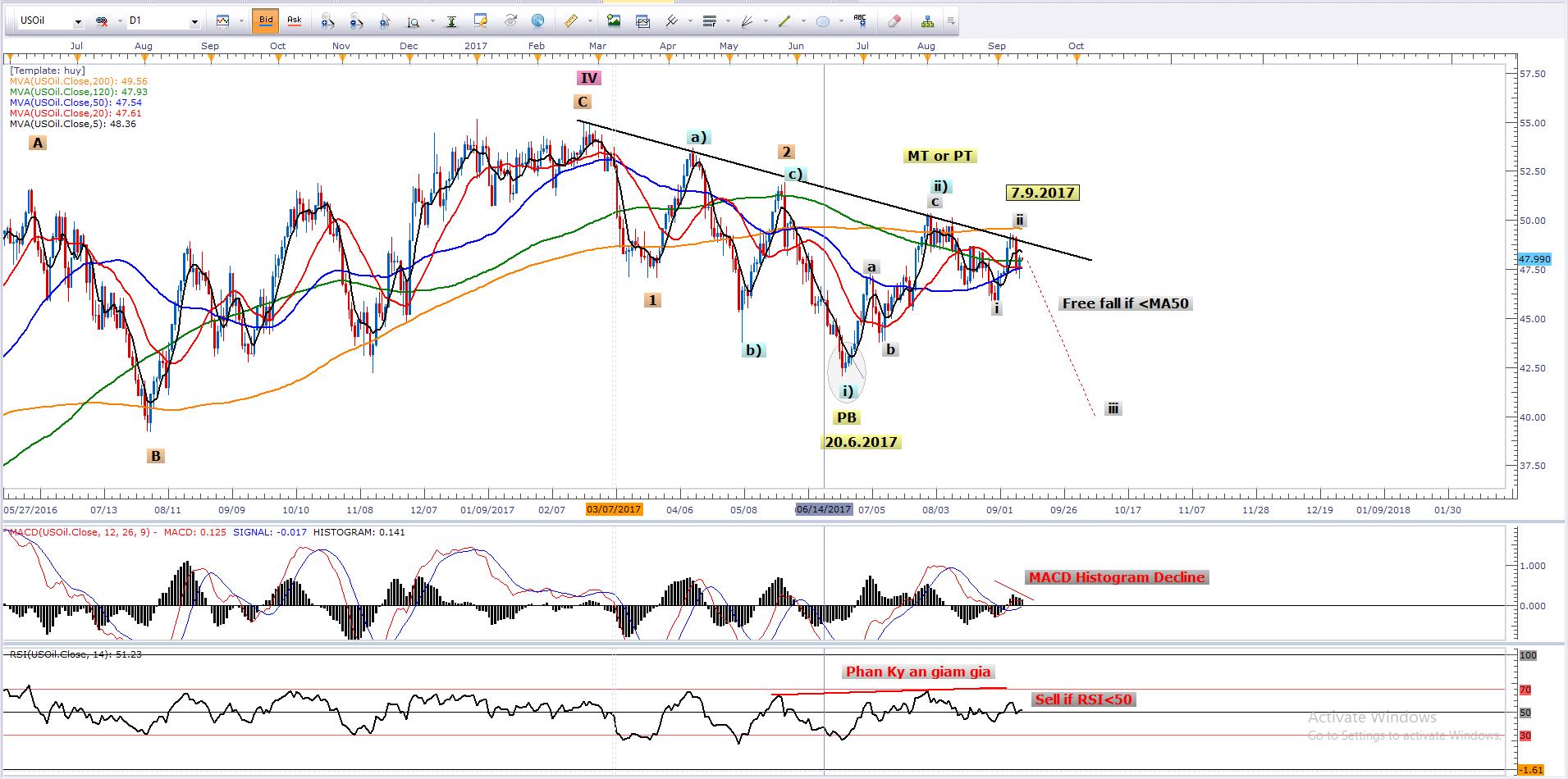Expand the ellipse shape tool dropdown arrow
This screenshot has width=1568, height=779.
[843, 21]
